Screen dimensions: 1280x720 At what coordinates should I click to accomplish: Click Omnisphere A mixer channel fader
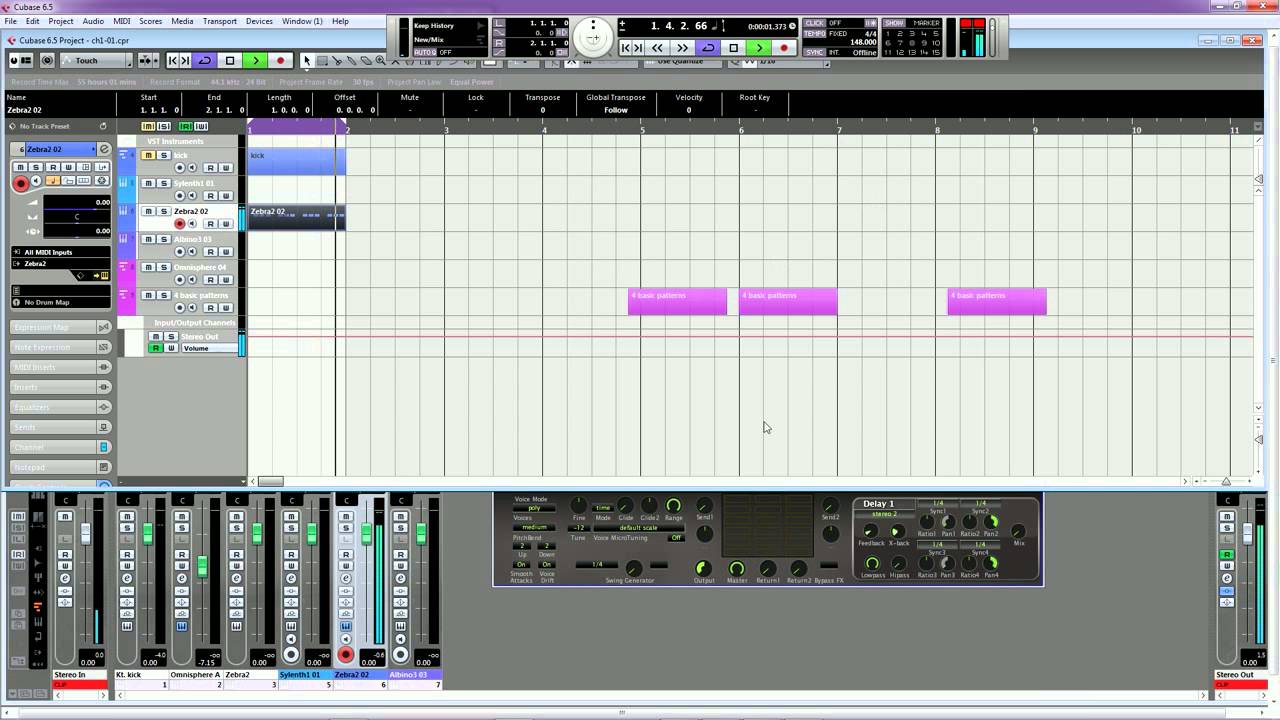[x=202, y=567]
